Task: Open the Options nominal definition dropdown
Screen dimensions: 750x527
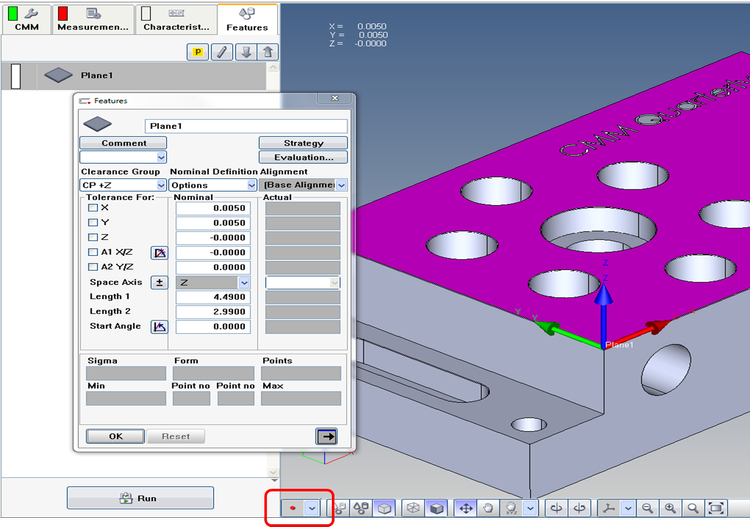Action: click(x=252, y=185)
